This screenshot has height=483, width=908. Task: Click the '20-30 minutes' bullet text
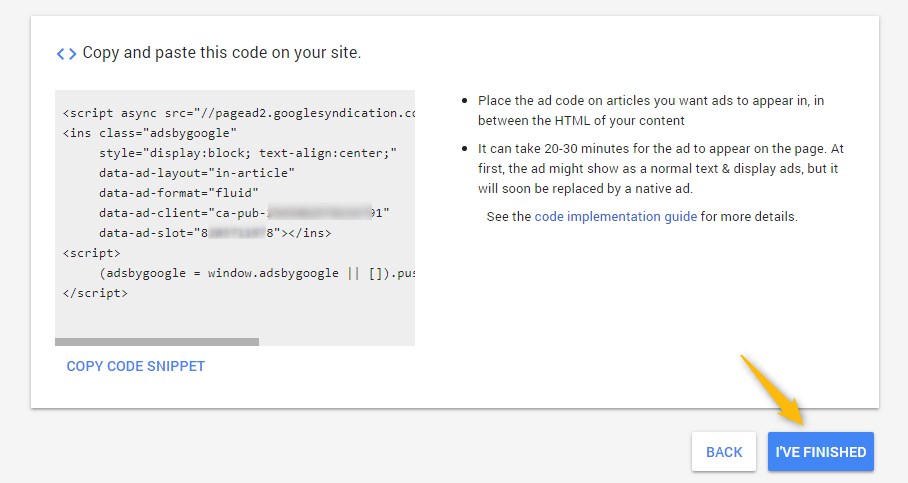click(x=660, y=168)
